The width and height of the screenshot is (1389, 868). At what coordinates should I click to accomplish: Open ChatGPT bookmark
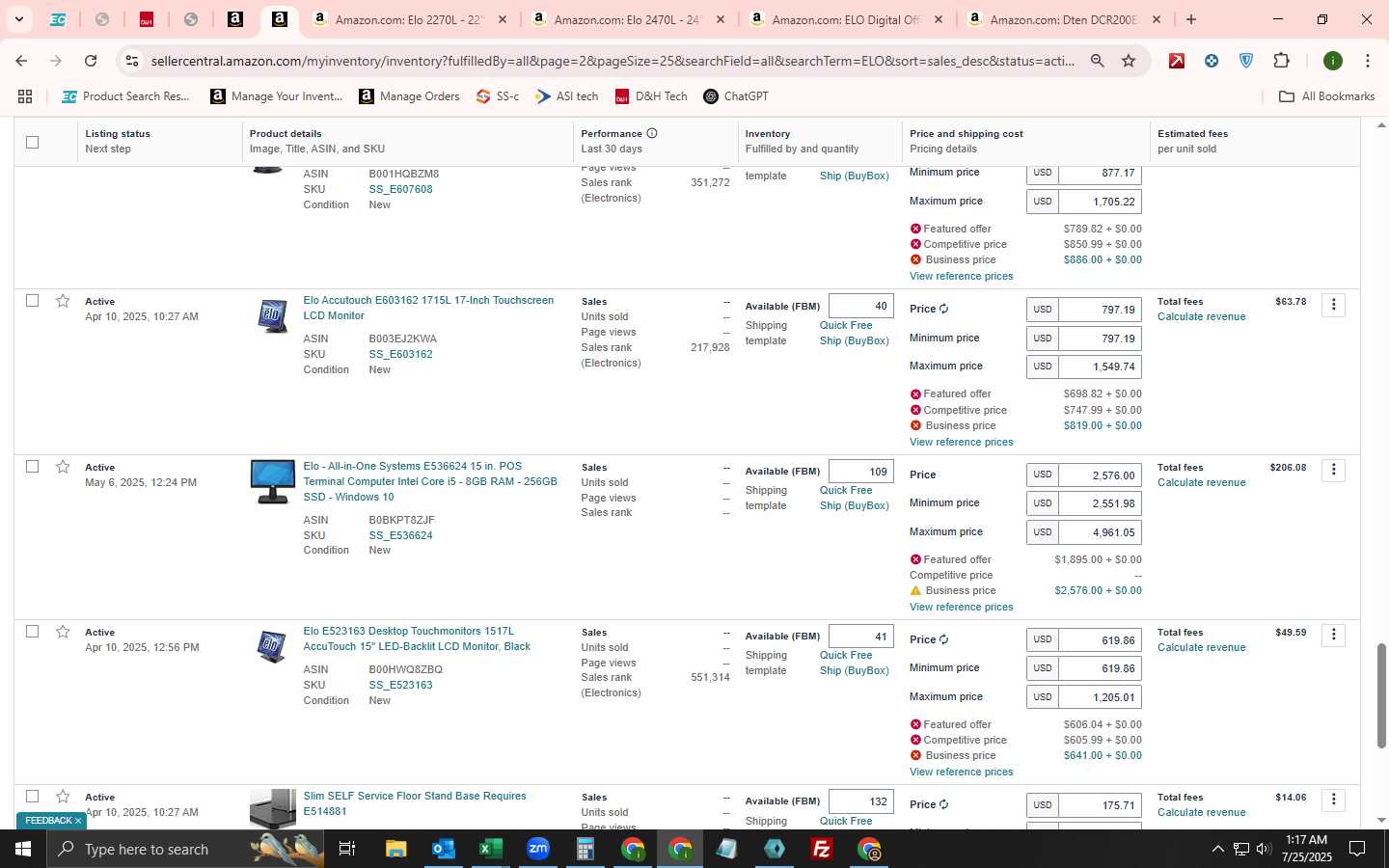click(x=736, y=96)
